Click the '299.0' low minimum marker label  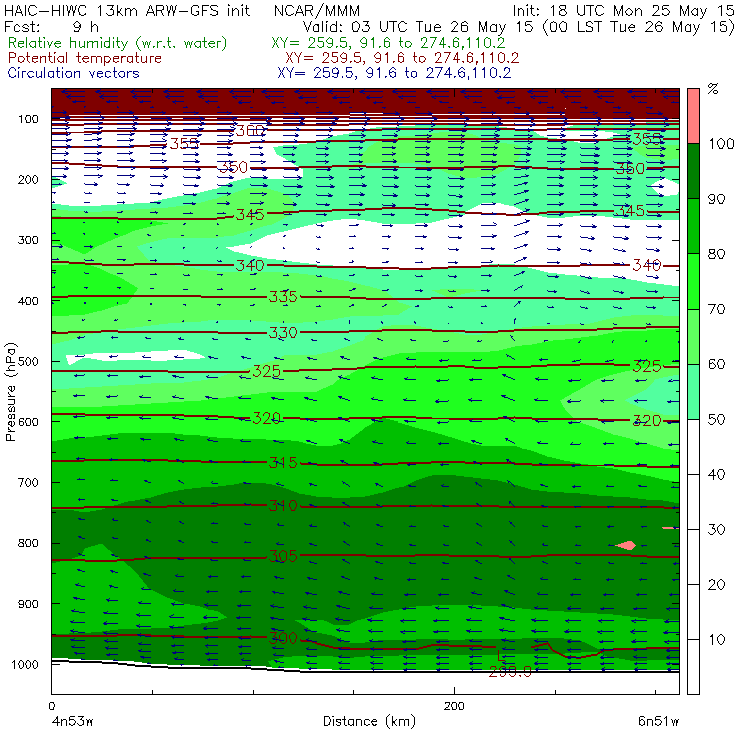click(510, 672)
